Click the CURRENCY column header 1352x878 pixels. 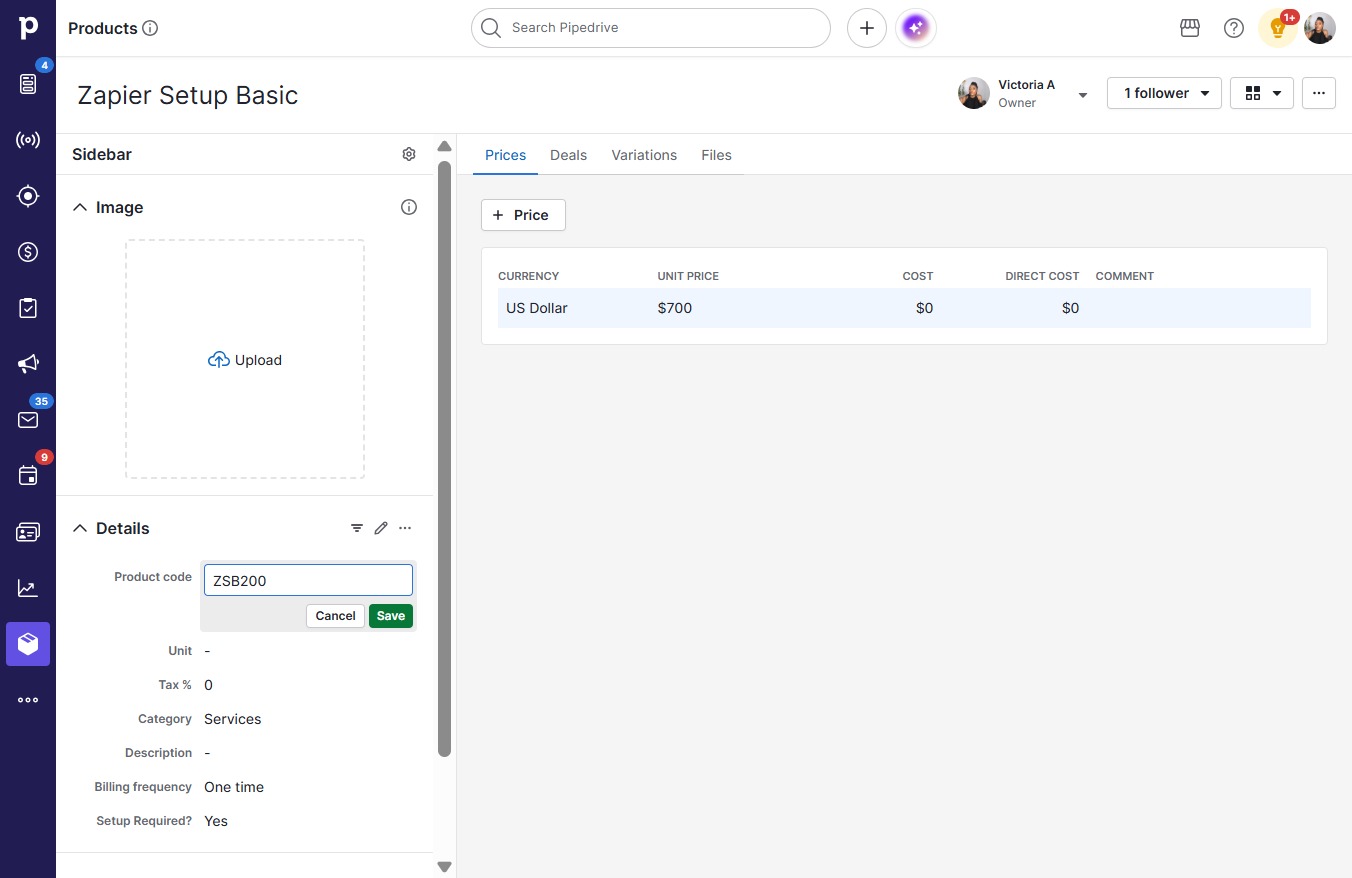pyautogui.click(x=529, y=276)
